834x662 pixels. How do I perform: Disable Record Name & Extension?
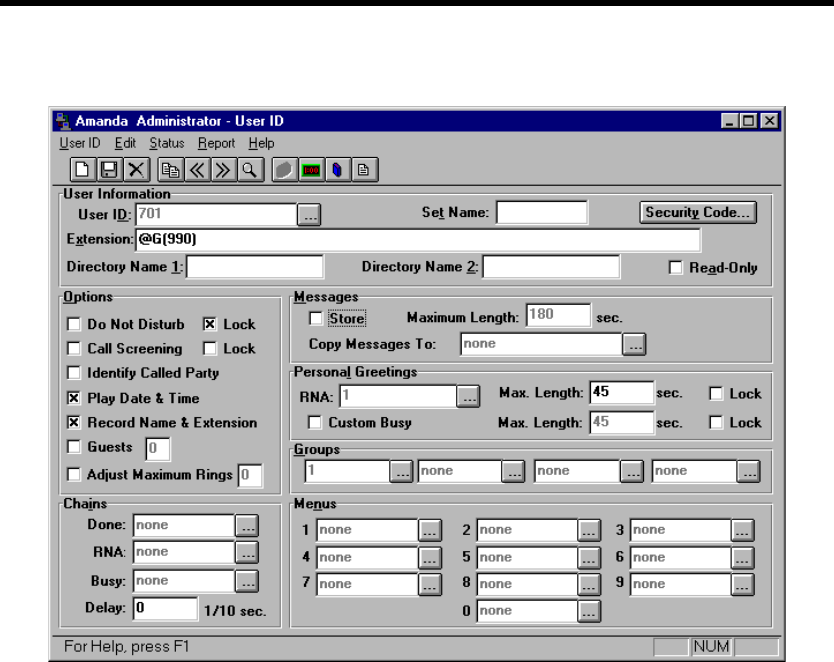click(74, 422)
